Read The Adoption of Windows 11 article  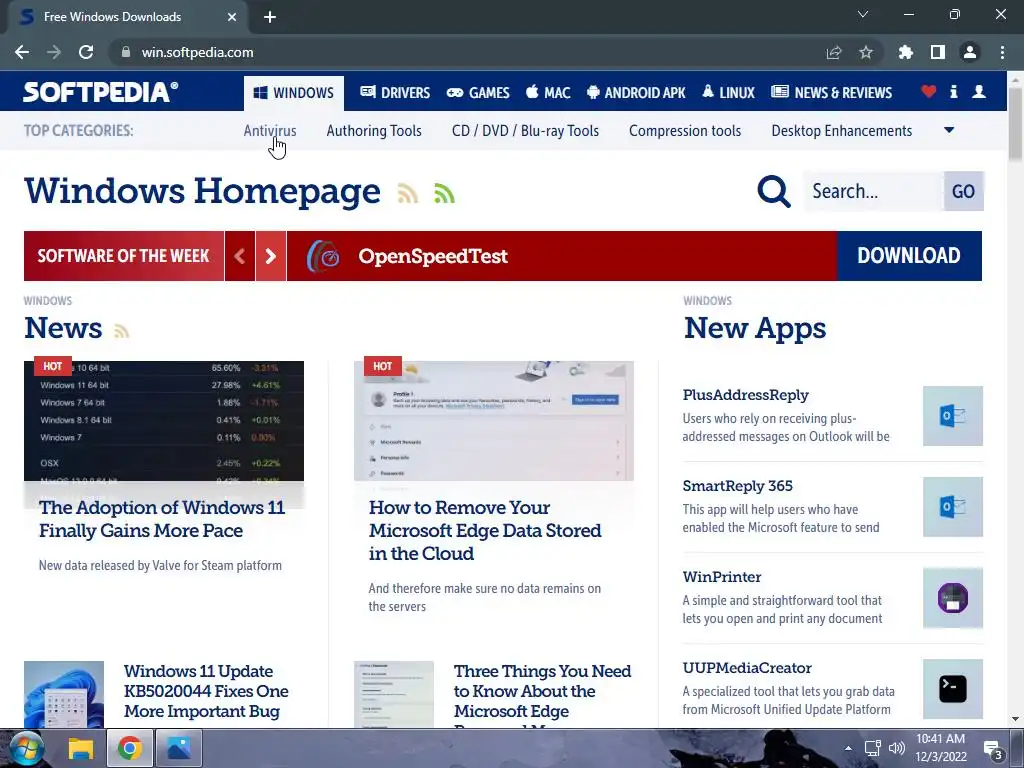pos(161,519)
